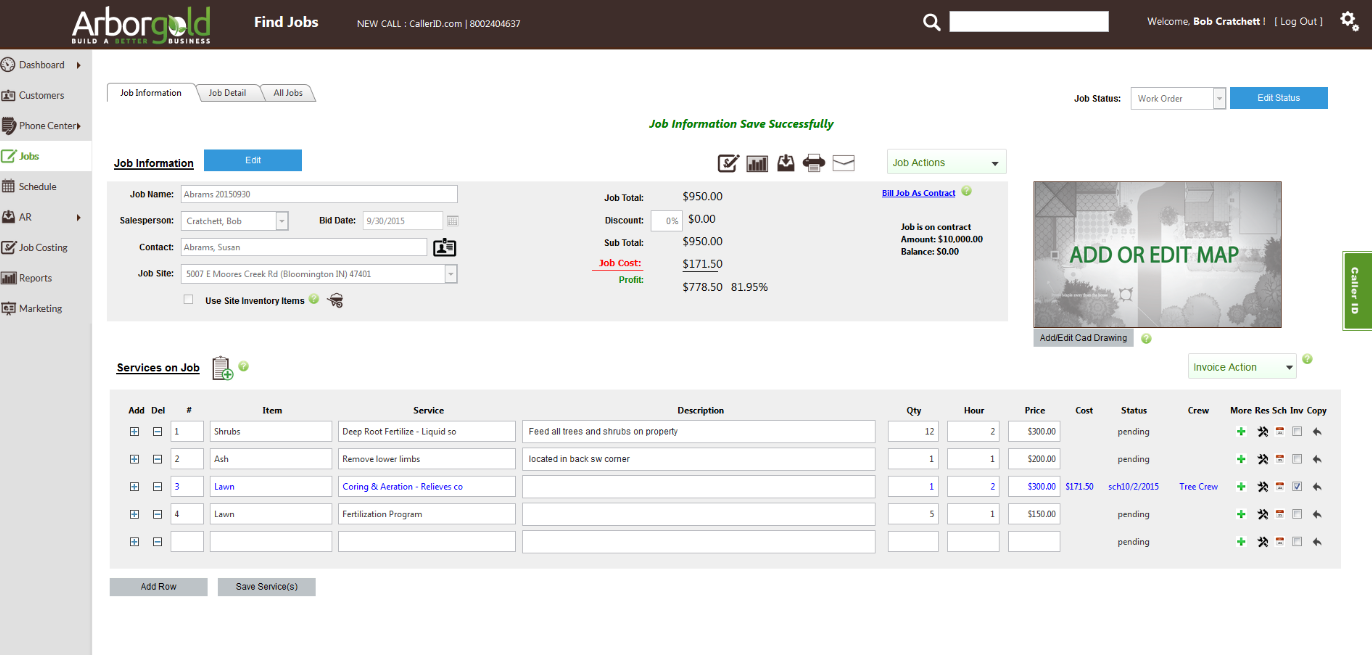This screenshot has height=655, width=1372.
Task: Open the Bill Job As Contract link
Action: click(x=919, y=192)
